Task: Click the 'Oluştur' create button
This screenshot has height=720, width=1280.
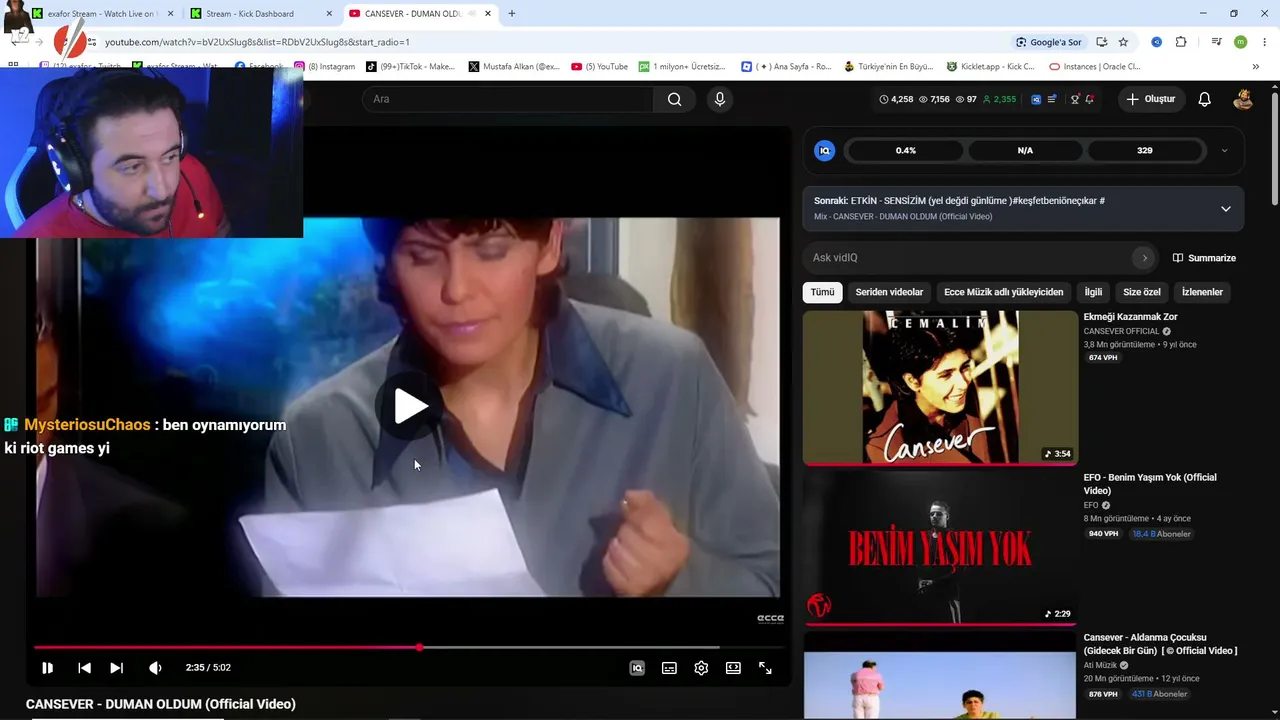Action: (1150, 99)
